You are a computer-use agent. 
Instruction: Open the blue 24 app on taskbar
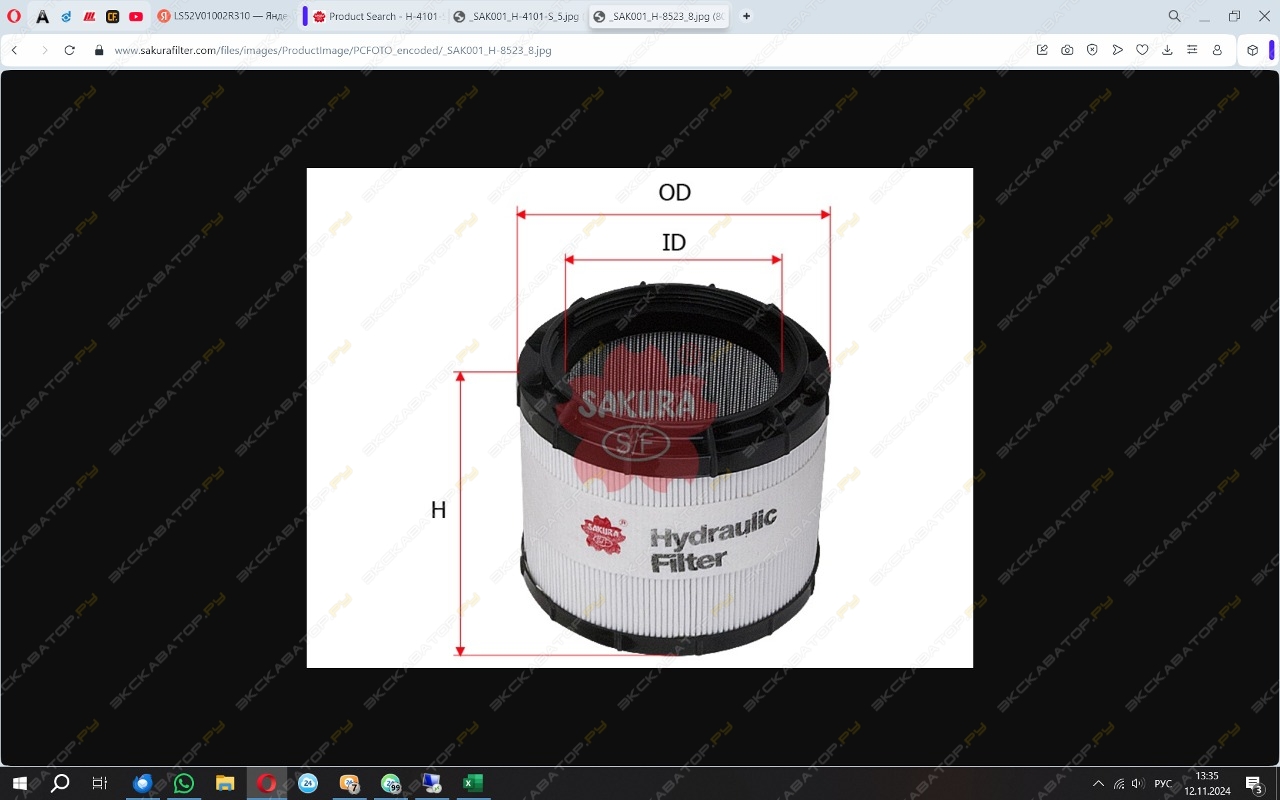[x=308, y=783]
